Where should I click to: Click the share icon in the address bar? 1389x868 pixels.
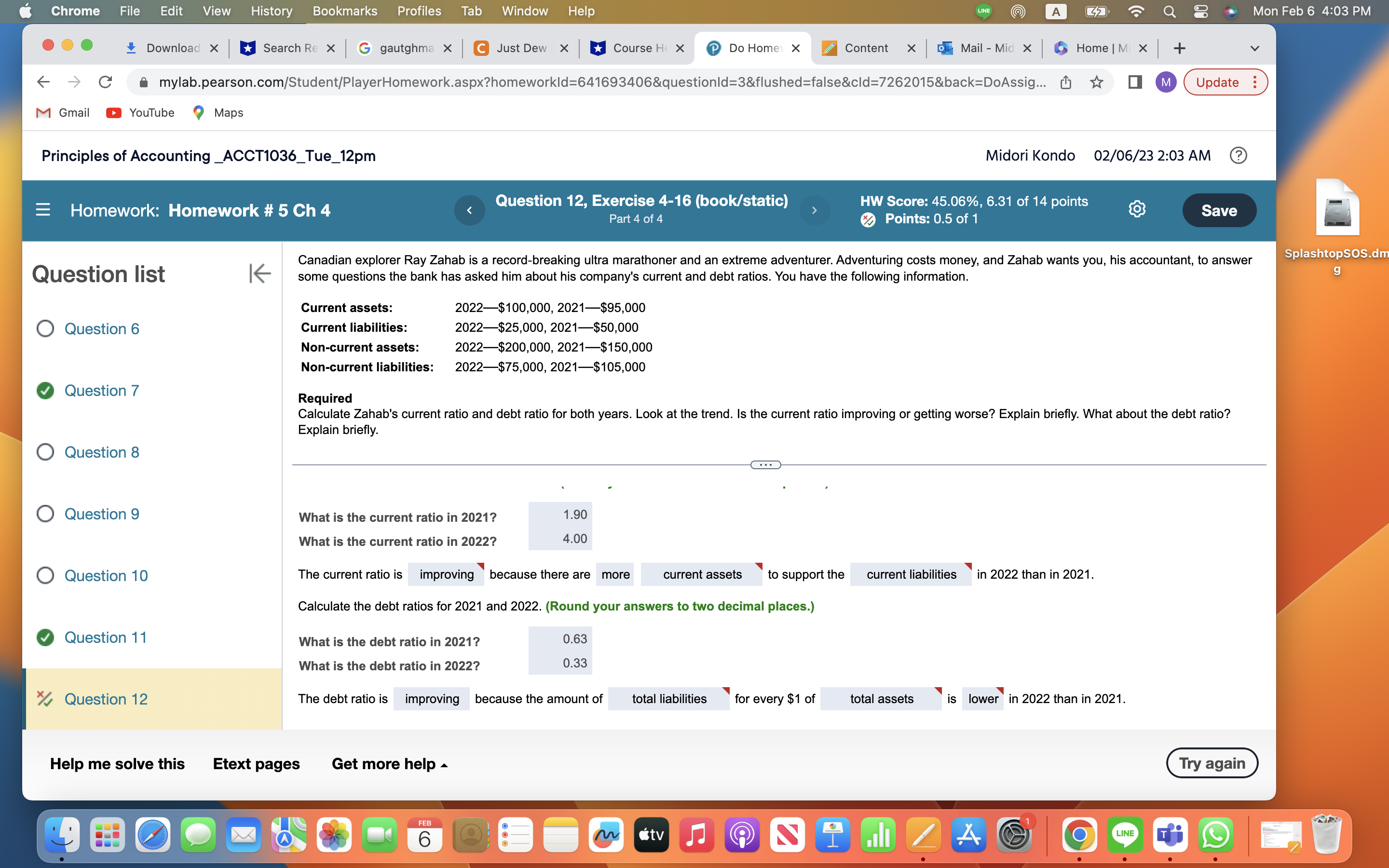point(1066,82)
